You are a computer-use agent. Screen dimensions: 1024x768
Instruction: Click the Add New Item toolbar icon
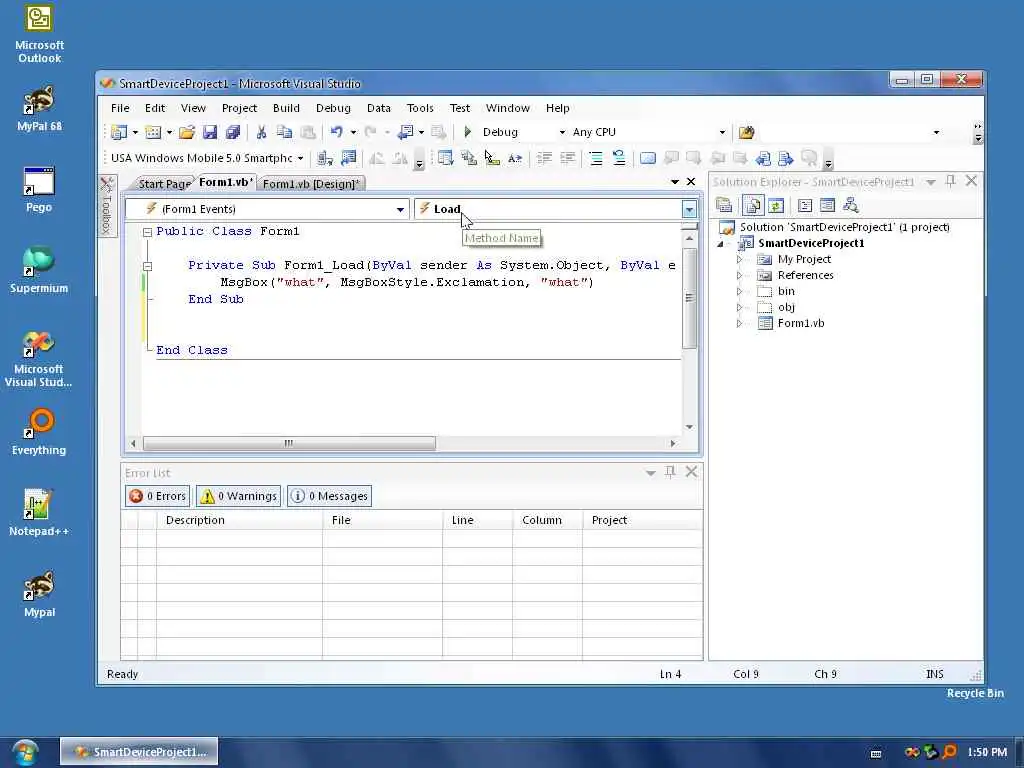[x=153, y=133]
